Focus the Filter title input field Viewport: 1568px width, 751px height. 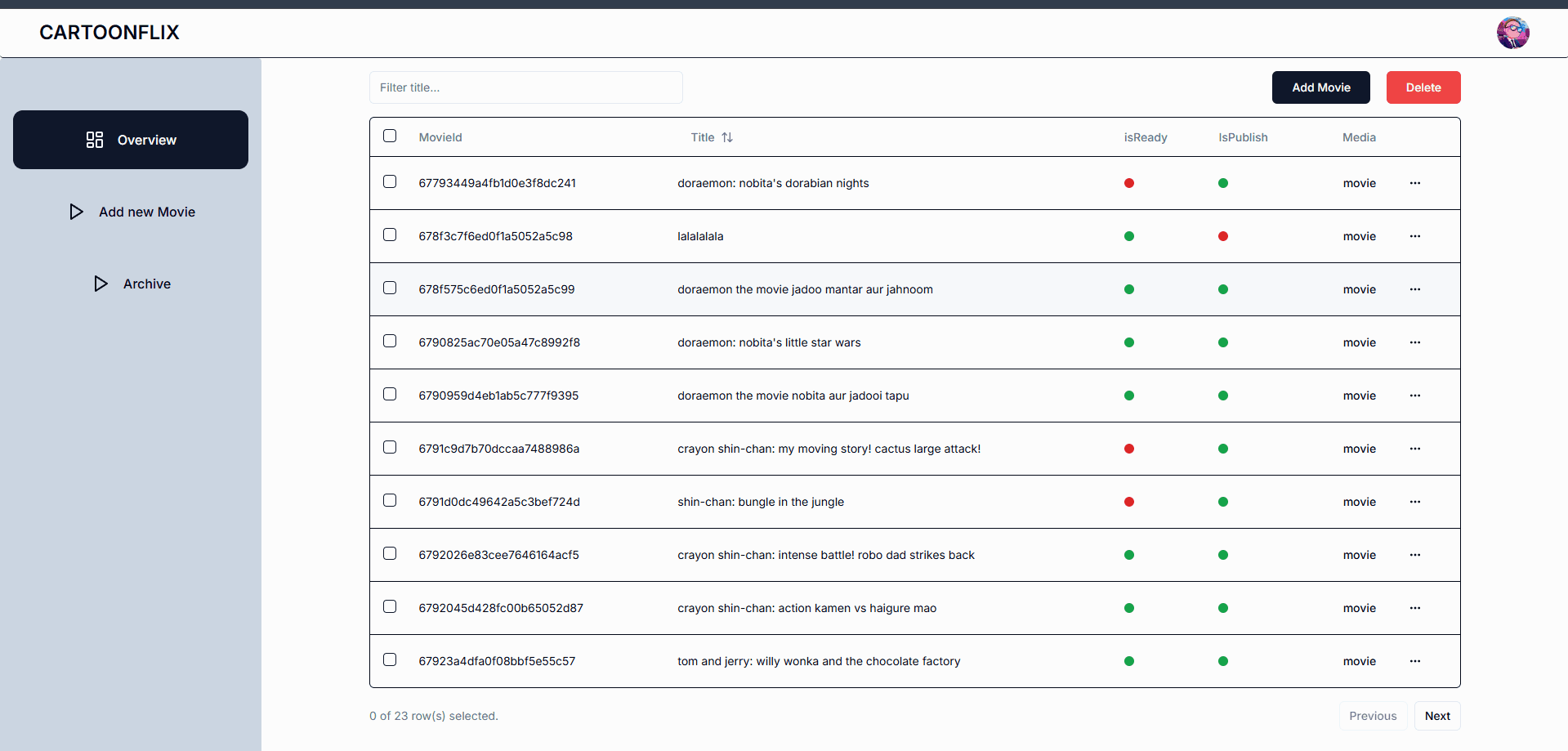pos(525,87)
